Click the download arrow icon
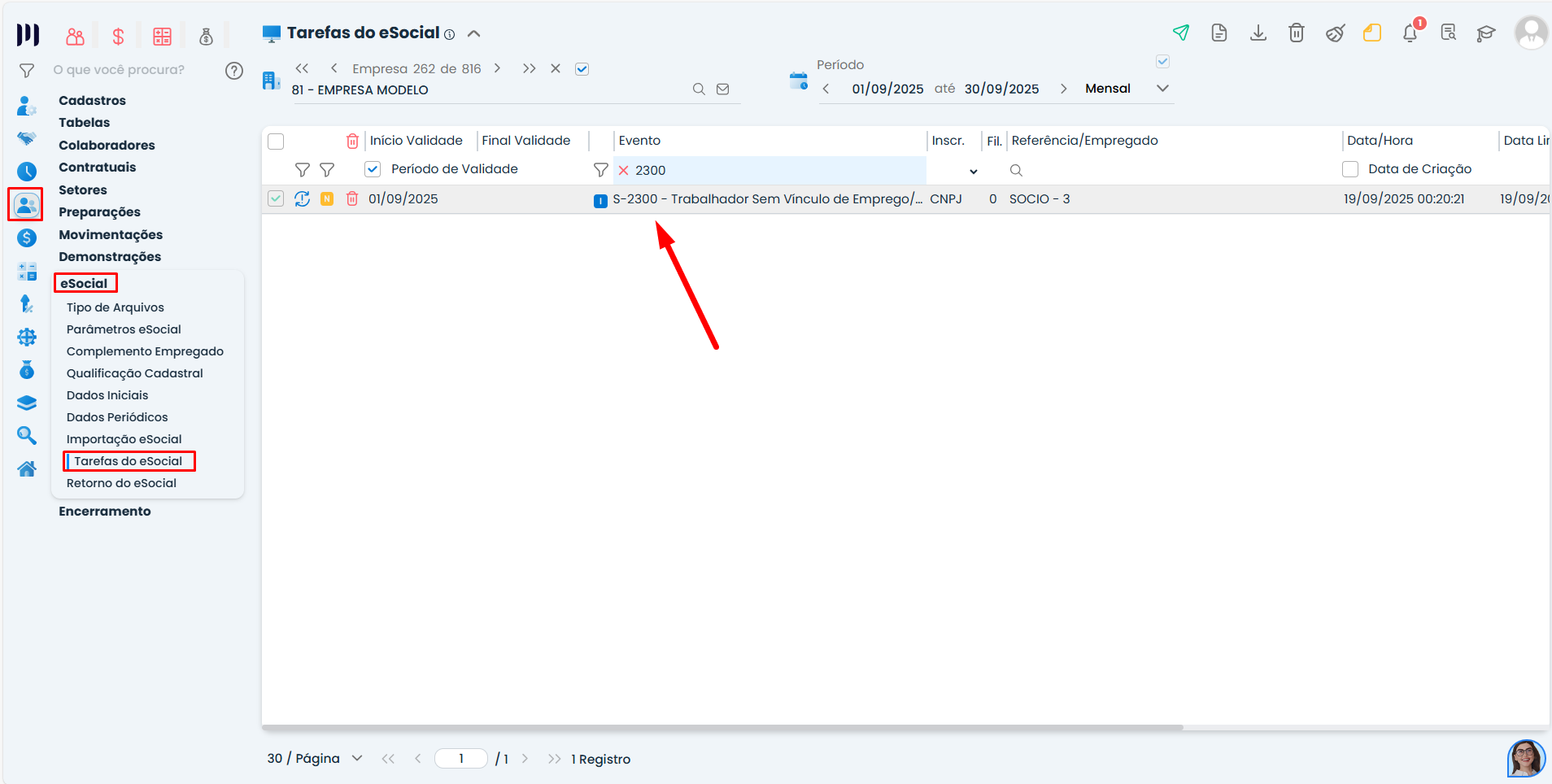Screen dimensions: 1552x784 click(x=1258, y=33)
